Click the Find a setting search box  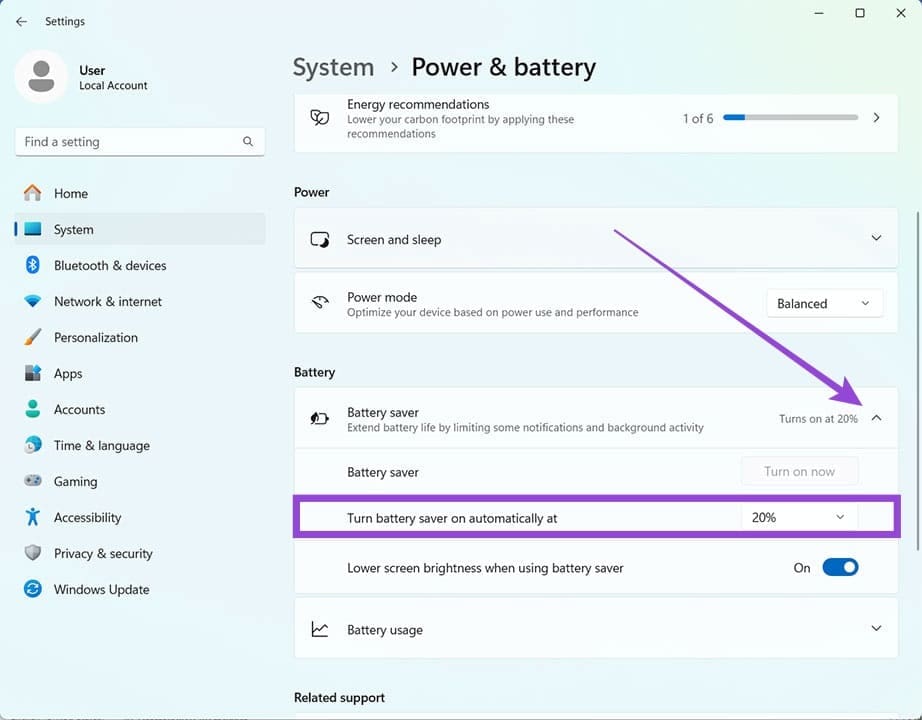pos(139,141)
